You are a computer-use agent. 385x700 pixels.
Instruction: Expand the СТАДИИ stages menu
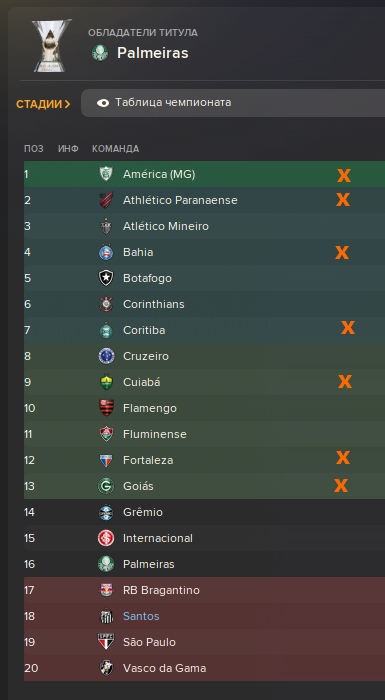coord(43,104)
